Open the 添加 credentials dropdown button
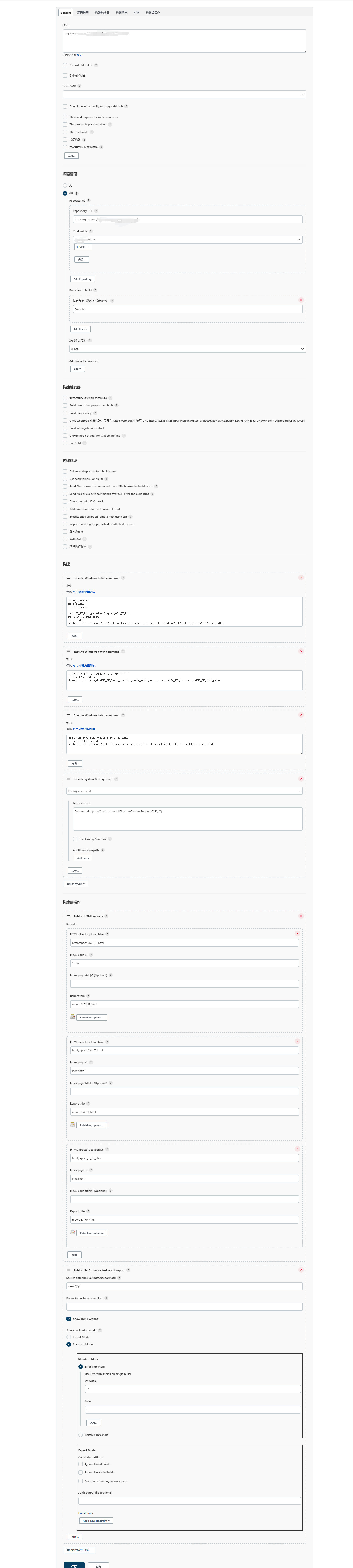 tap(83, 247)
